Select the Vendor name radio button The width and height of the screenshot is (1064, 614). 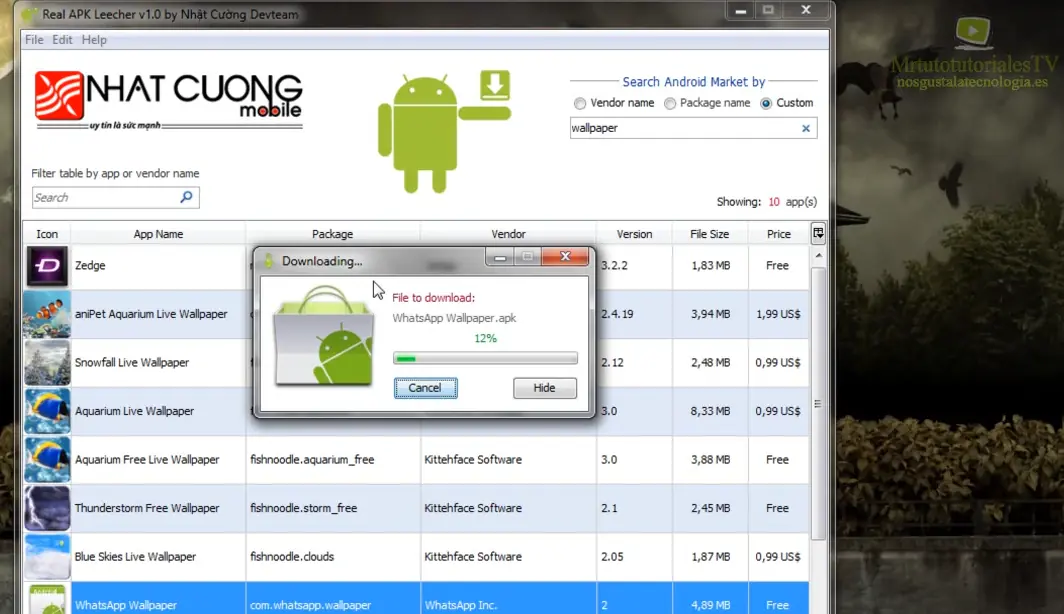click(580, 103)
